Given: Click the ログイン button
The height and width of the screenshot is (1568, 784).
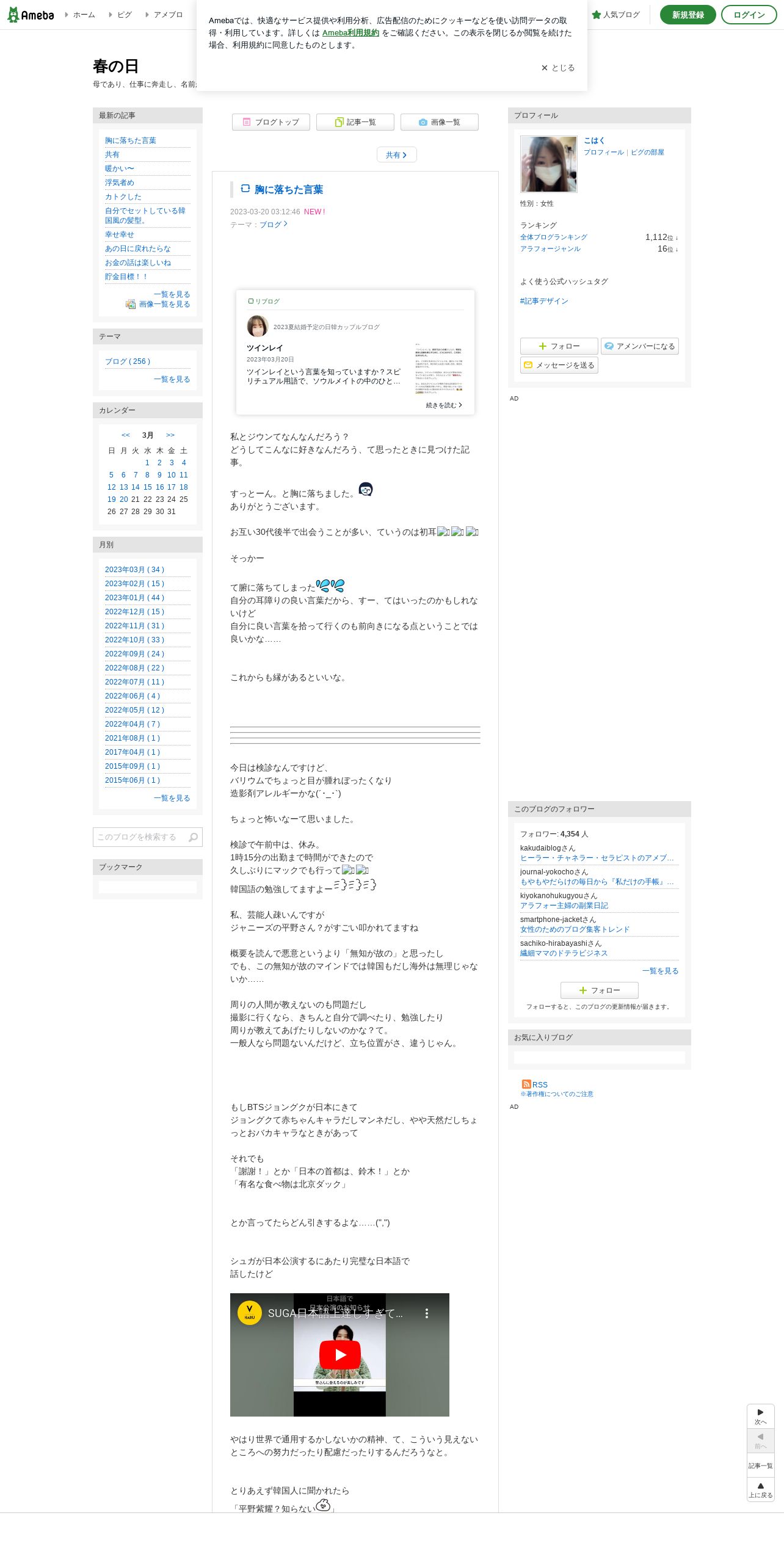Looking at the screenshot, I should point(749,15).
